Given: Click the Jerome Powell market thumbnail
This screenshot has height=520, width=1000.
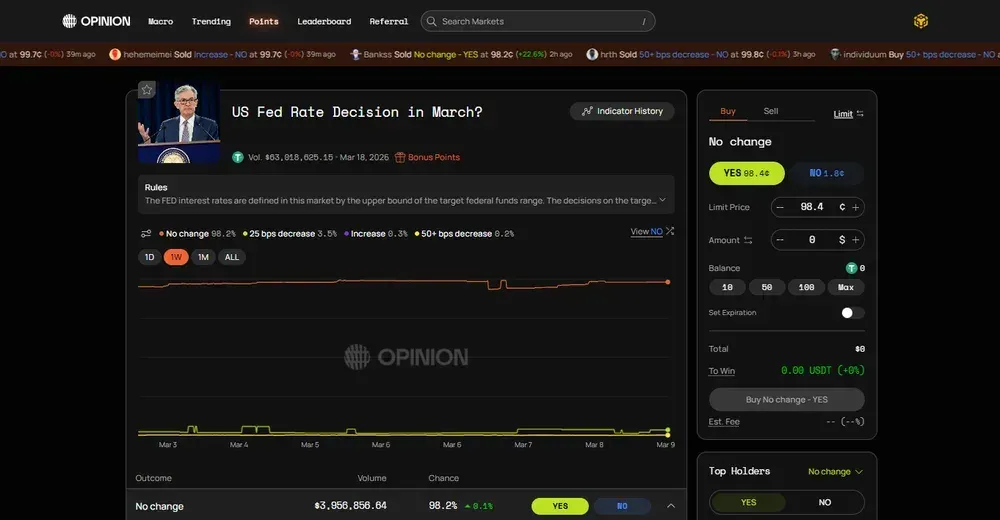Looking at the screenshot, I should 179,122.
